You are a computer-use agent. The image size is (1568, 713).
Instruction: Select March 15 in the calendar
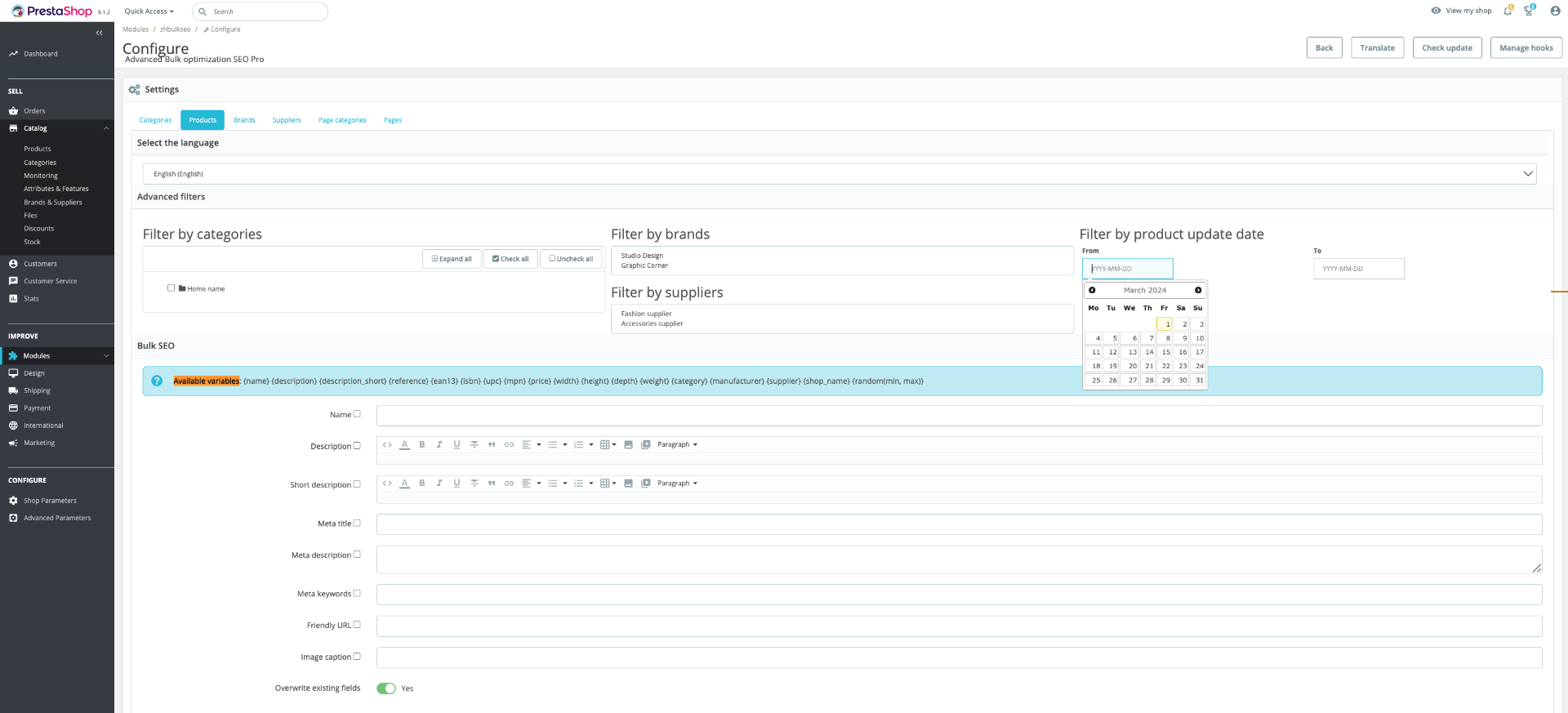tap(1165, 352)
